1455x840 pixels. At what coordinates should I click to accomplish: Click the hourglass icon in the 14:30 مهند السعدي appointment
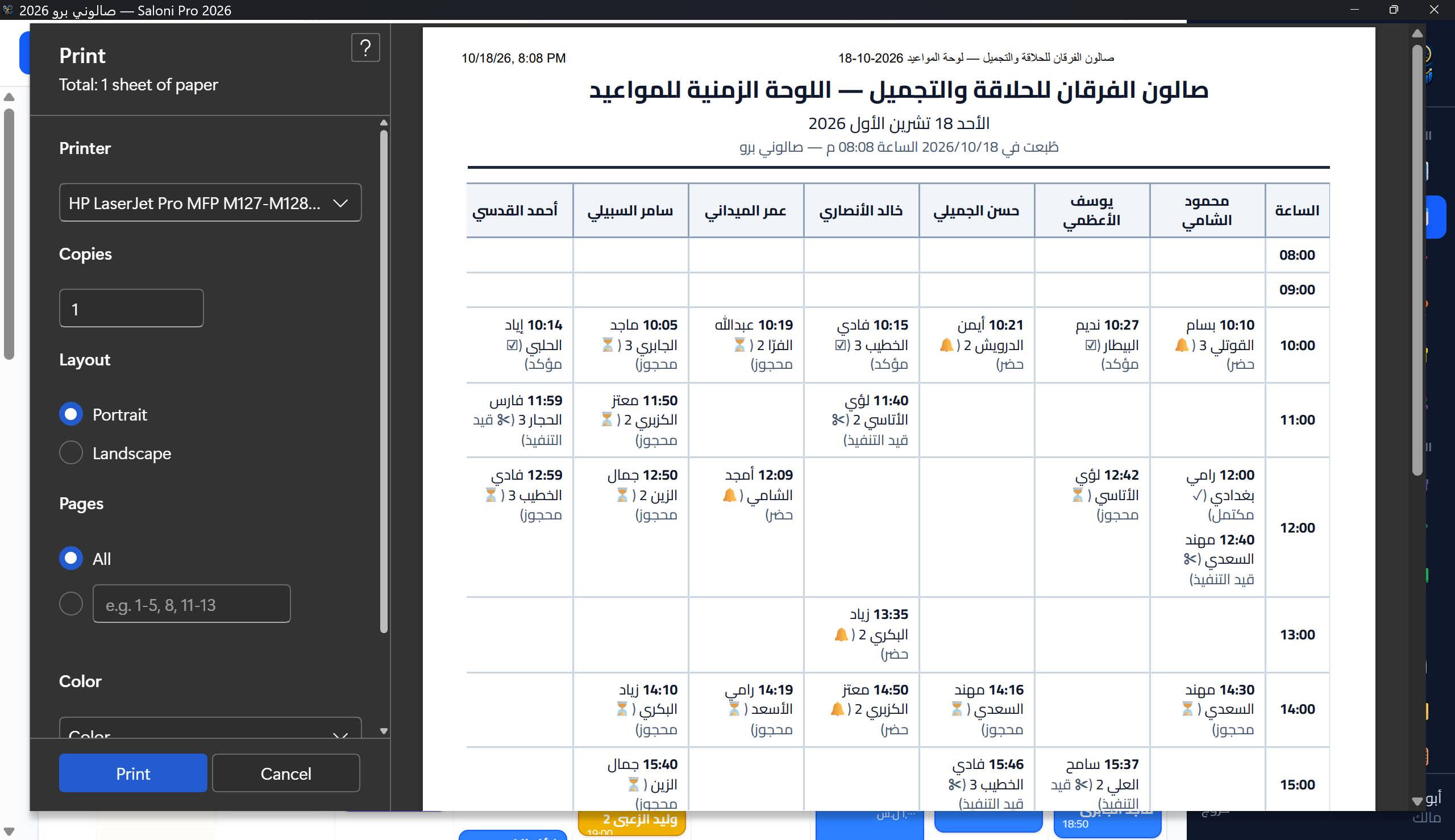click(1187, 709)
